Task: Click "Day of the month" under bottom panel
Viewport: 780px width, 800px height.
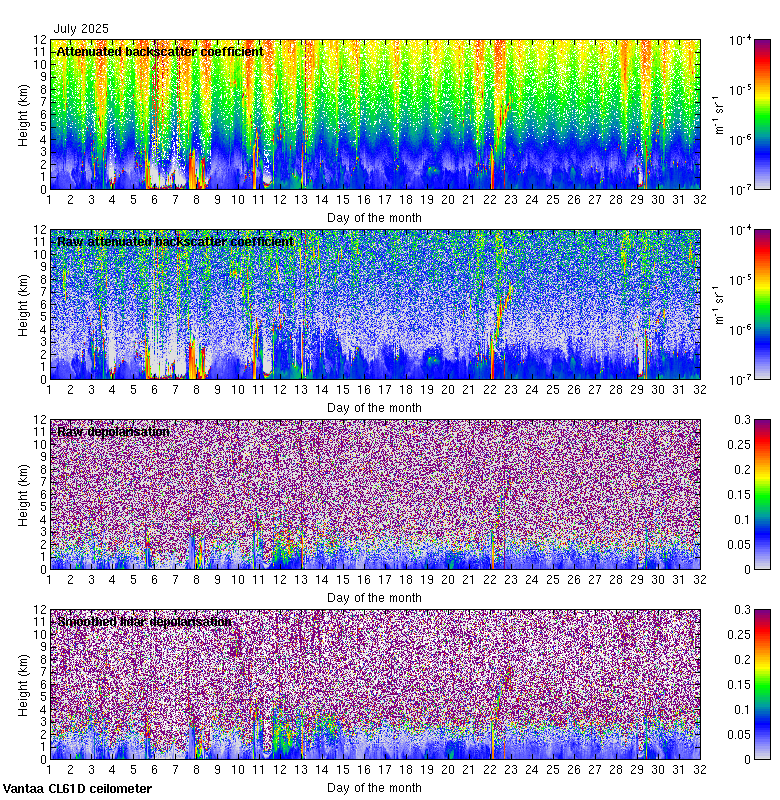Action: pyautogui.click(x=374, y=787)
